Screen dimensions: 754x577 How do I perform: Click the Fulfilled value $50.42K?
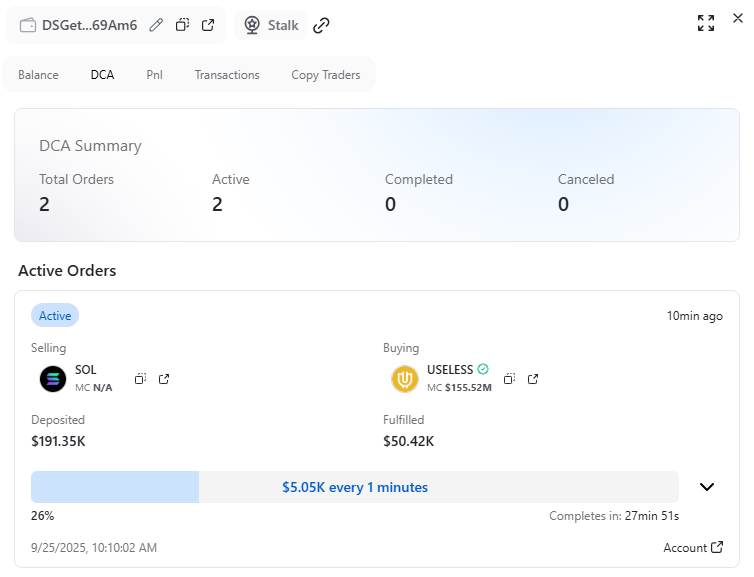coord(409,441)
